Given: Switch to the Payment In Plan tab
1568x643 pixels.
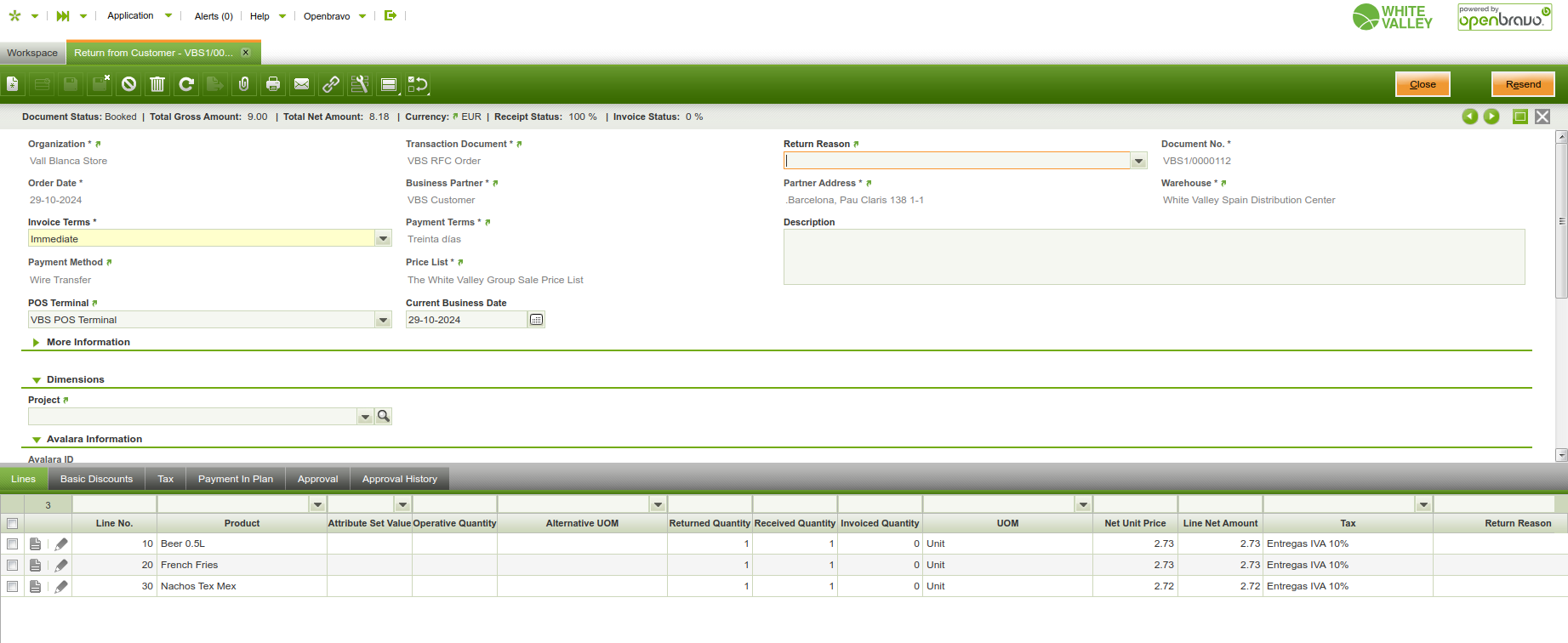Looking at the screenshot, I should (x=236, y=479).
